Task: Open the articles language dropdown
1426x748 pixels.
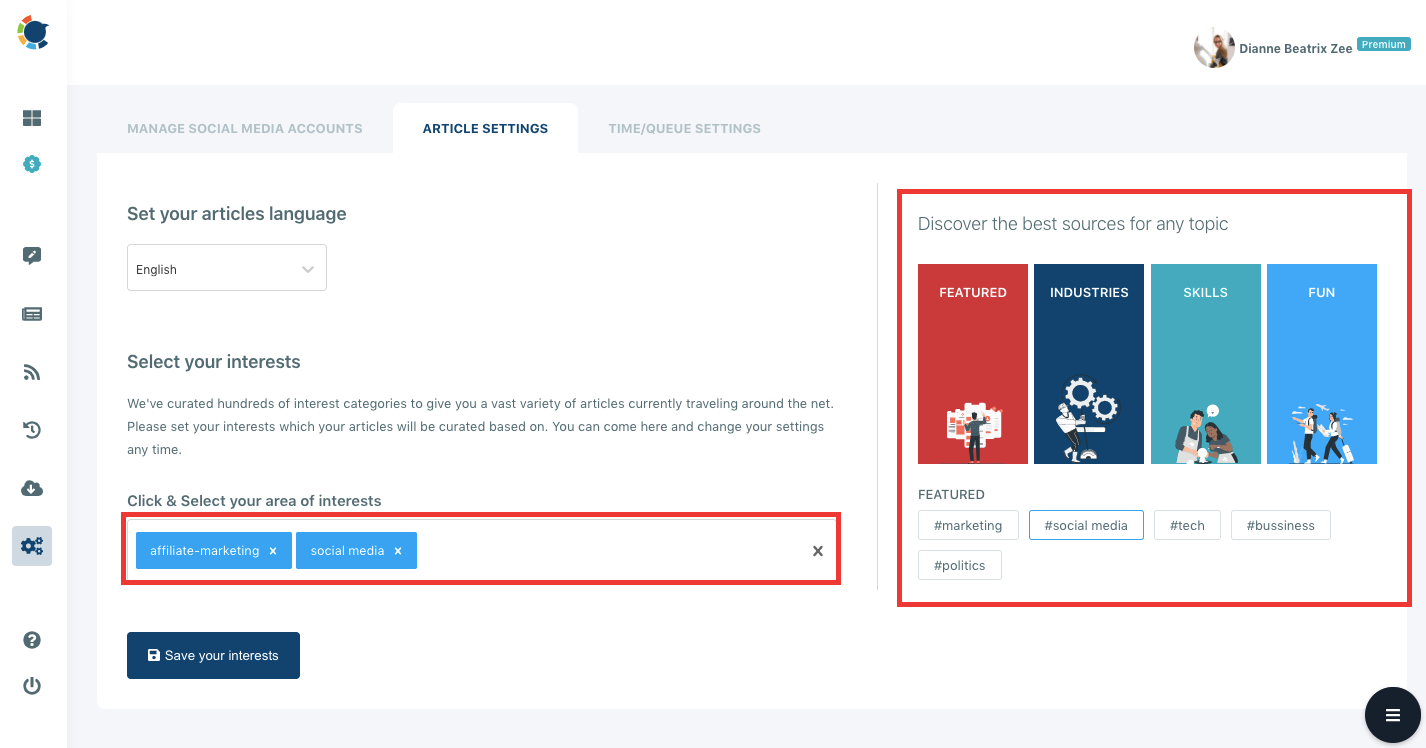Action: 227,267
